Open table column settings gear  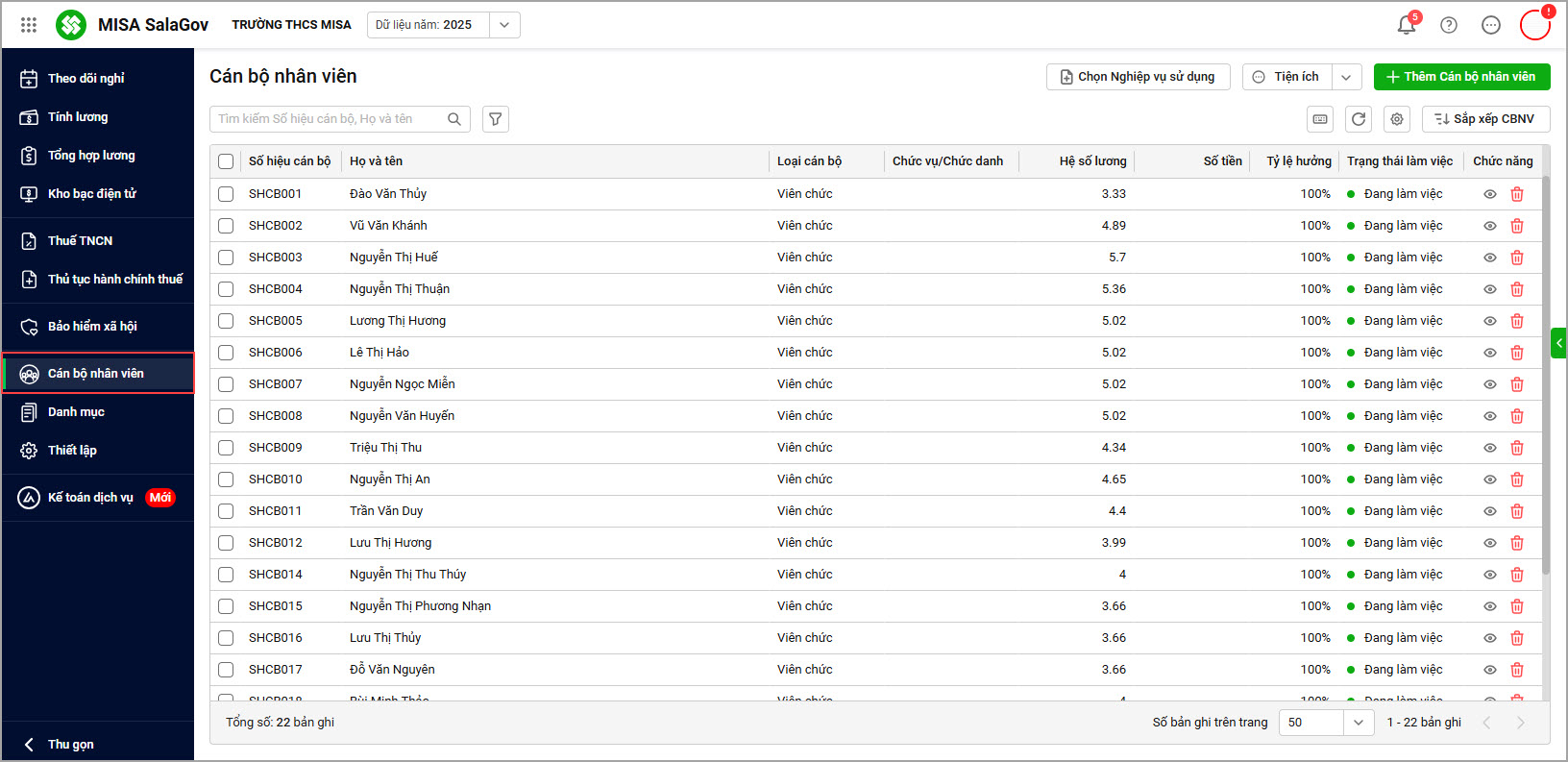coord(1397,119)
